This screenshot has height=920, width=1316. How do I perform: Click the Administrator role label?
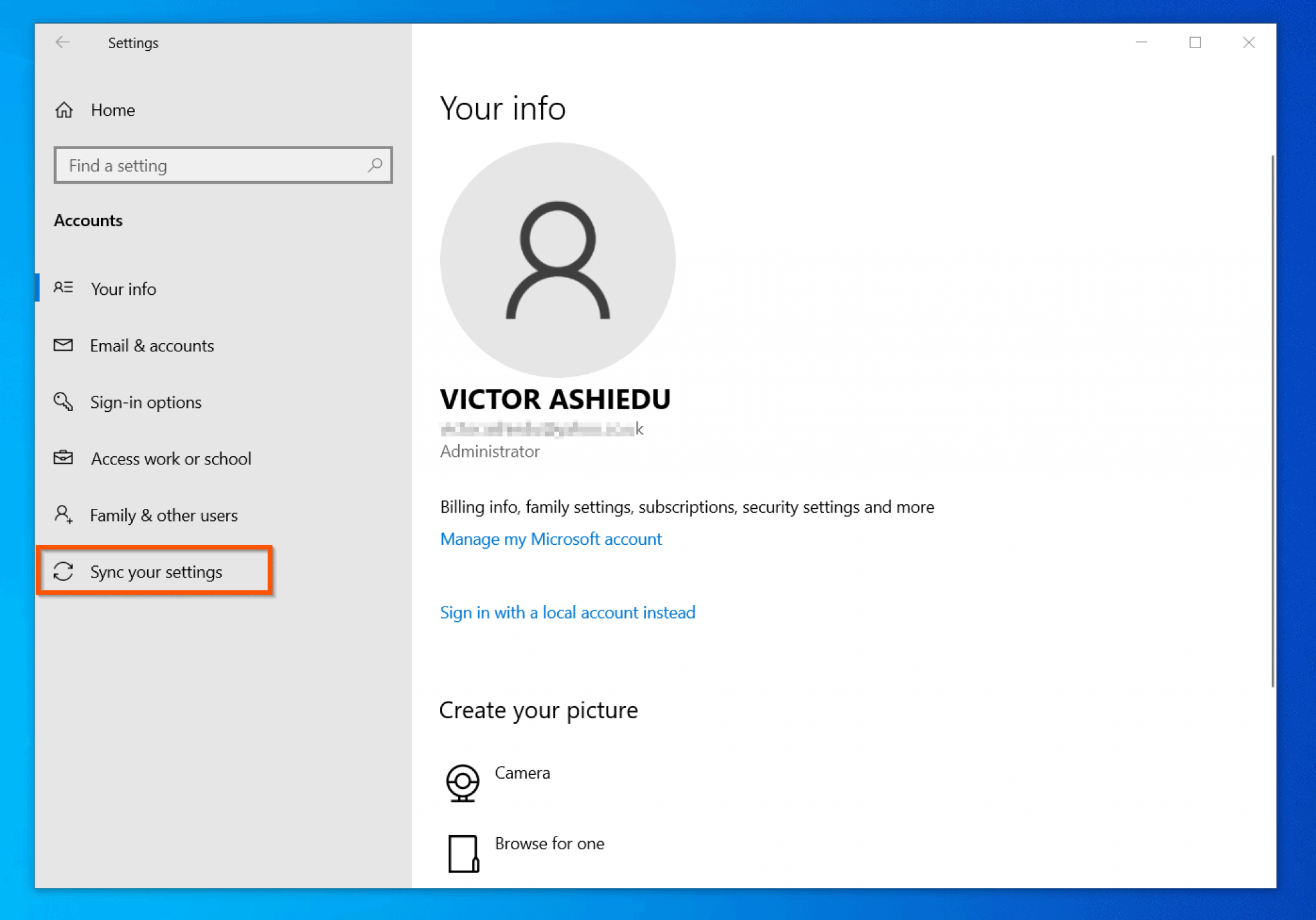pos(490,451)
